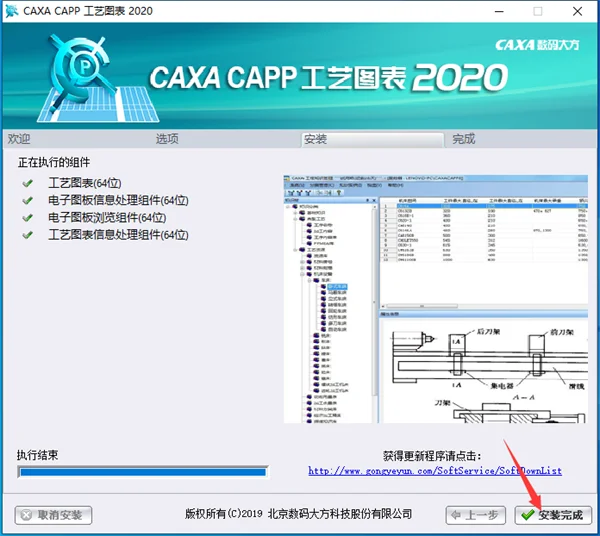600x536 pixels.
Task: Click the 电子图板浏览组件(64位) component text
Action: [107, 217]
